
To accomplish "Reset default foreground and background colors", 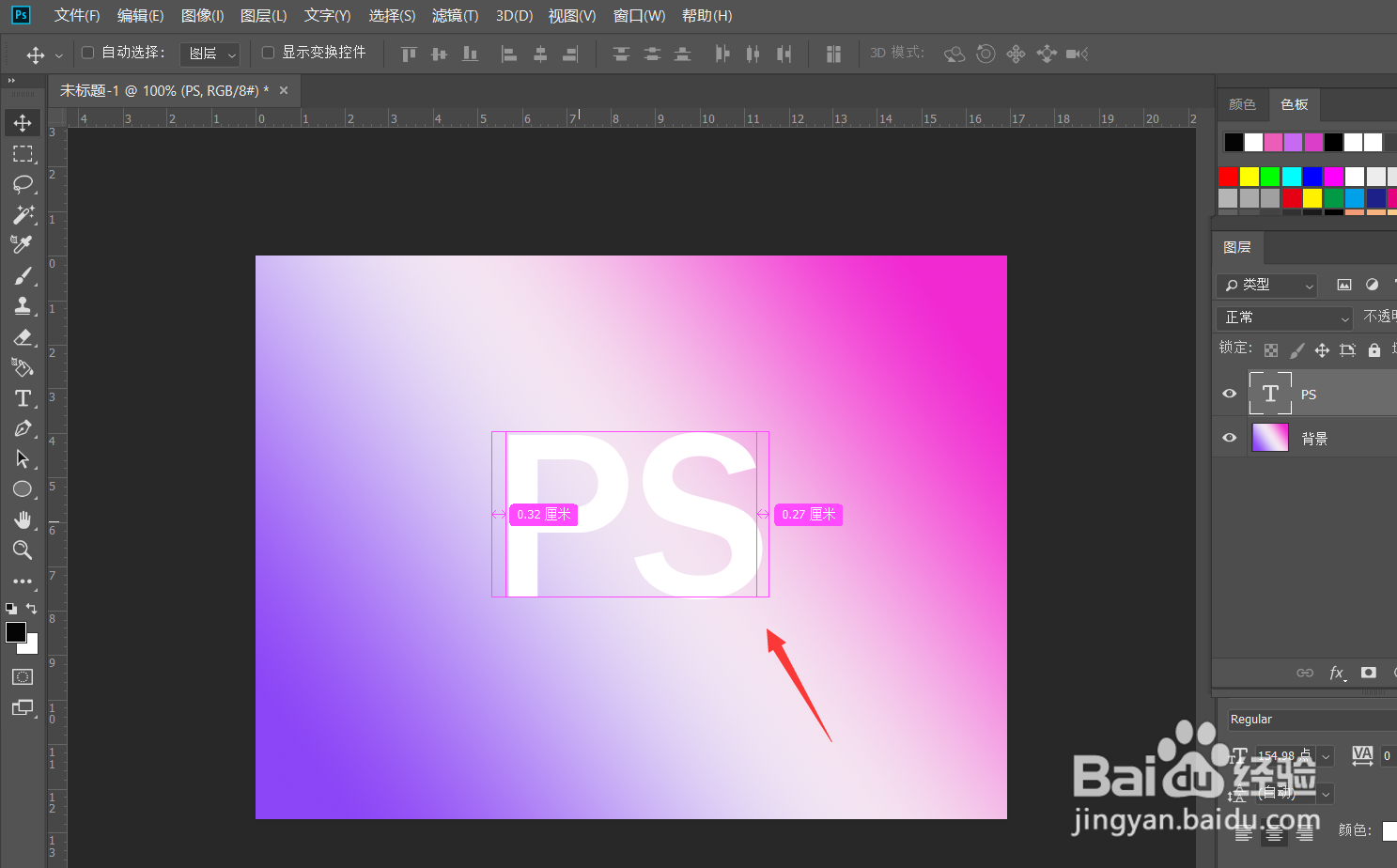I will click(x=11, y=609).
